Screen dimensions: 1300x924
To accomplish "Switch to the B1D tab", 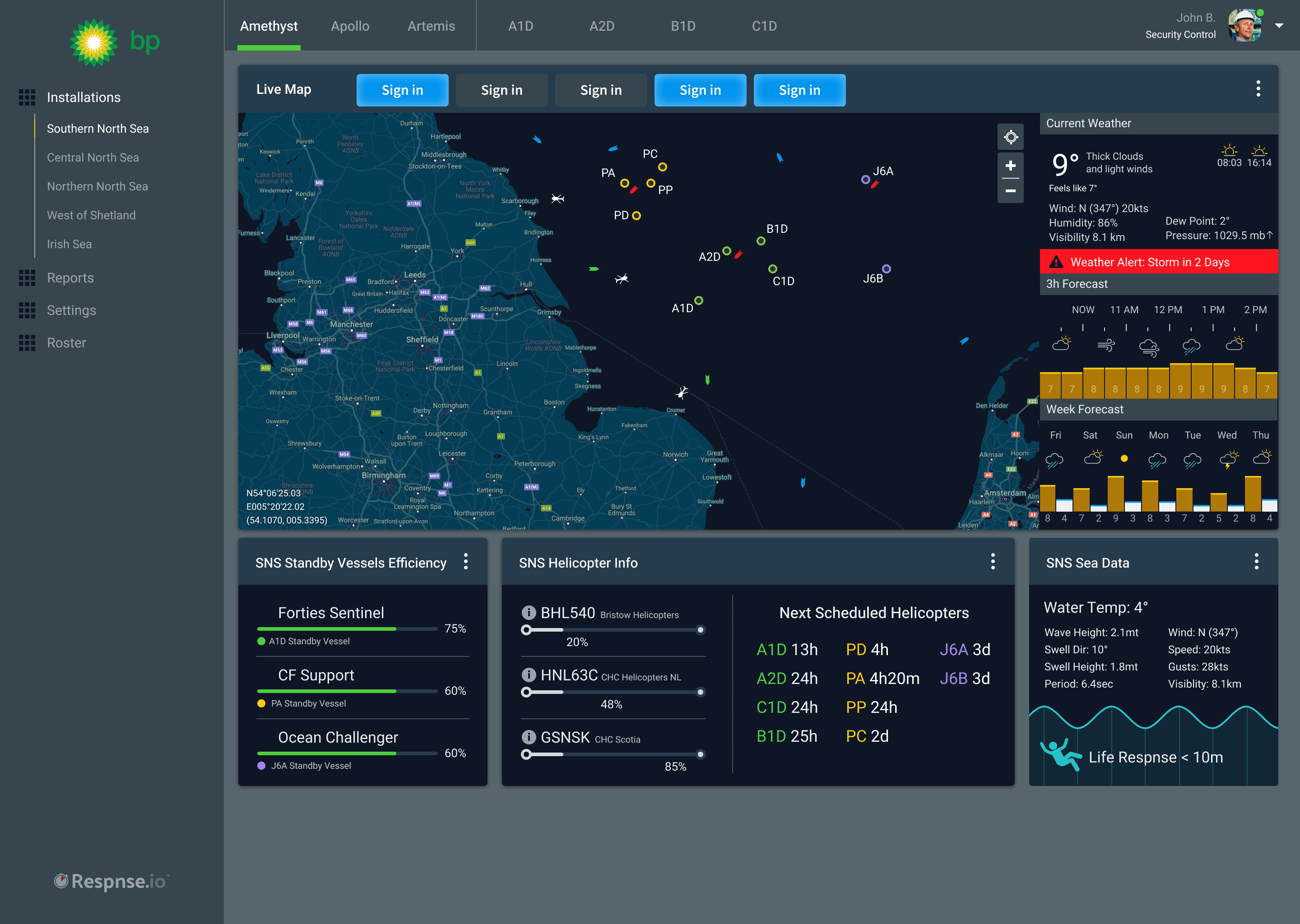I will (683, 26).
